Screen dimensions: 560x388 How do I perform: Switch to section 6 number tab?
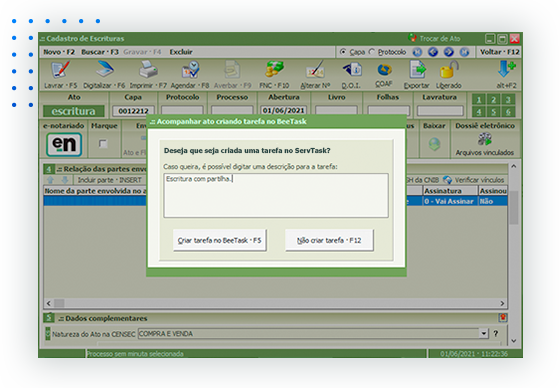(508, 112)
